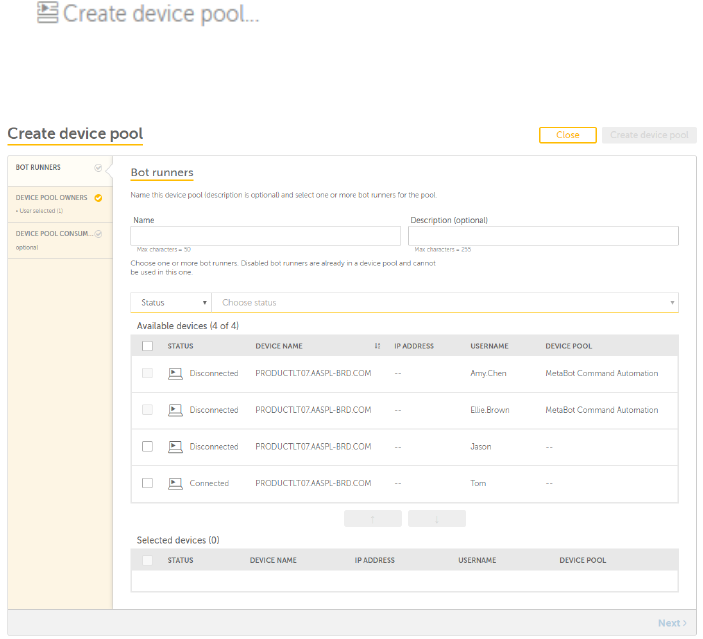This screenshot has height=639, width=703.
Task: Sort devices using the Device Name sort icon
Action: (377, 346)
